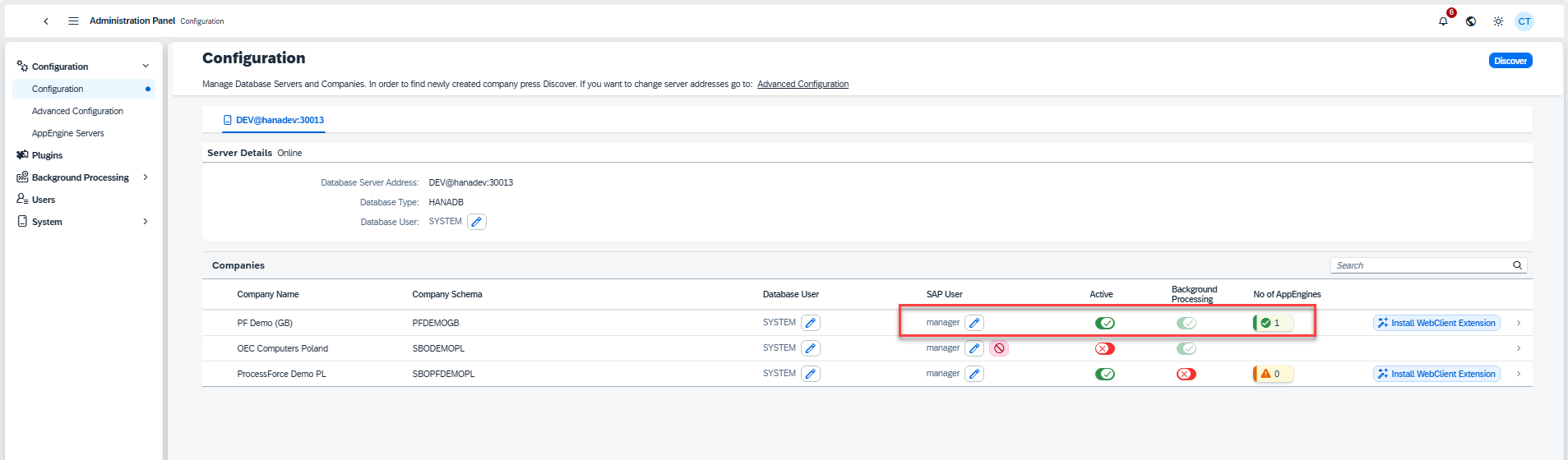Viewport: 1568px width, 460px height.
Task: Click the PF Demo (GB) company name
Action: click(265, 323)
